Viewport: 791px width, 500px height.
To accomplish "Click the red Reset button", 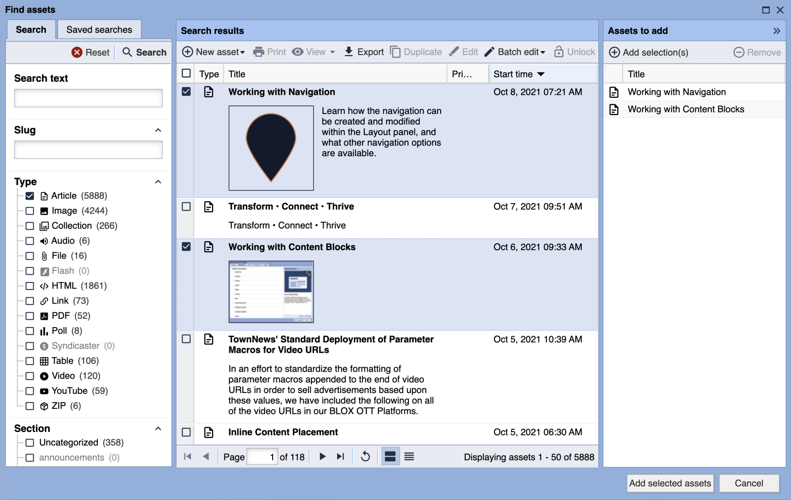I will coord(90,52).
